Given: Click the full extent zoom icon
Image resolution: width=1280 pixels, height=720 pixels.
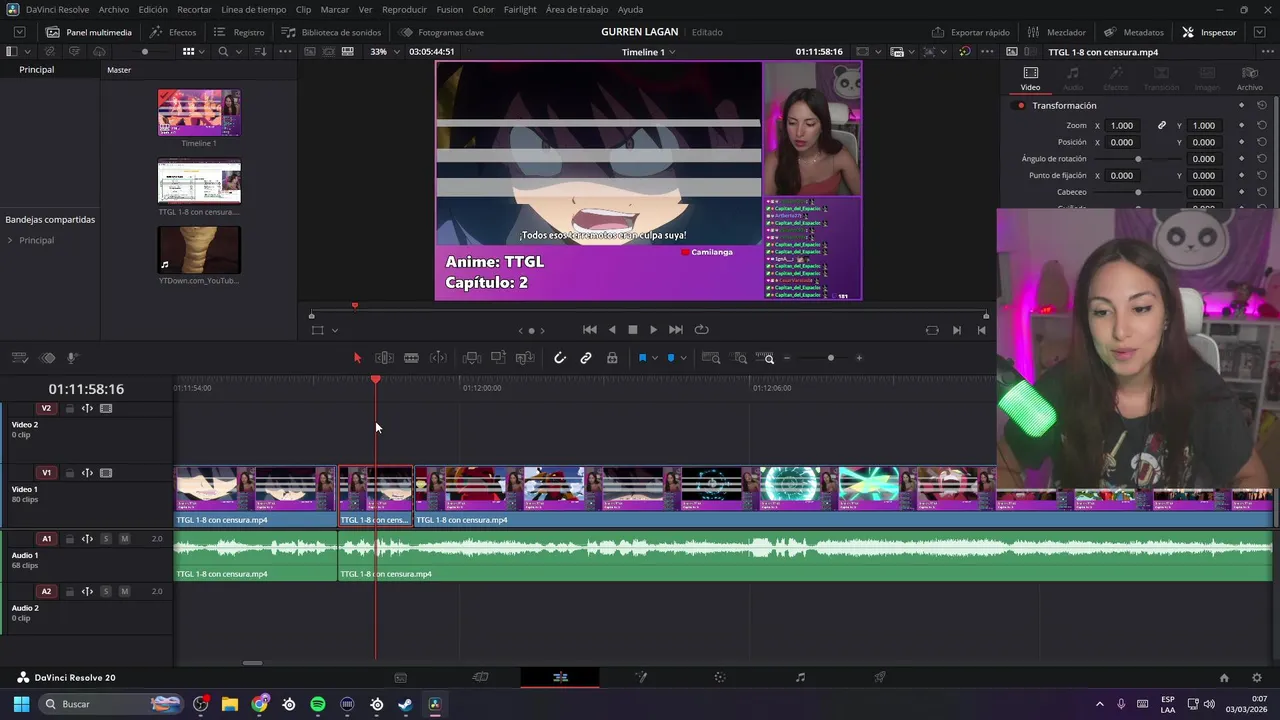Looking at the screenshot, I should (711, 358).
